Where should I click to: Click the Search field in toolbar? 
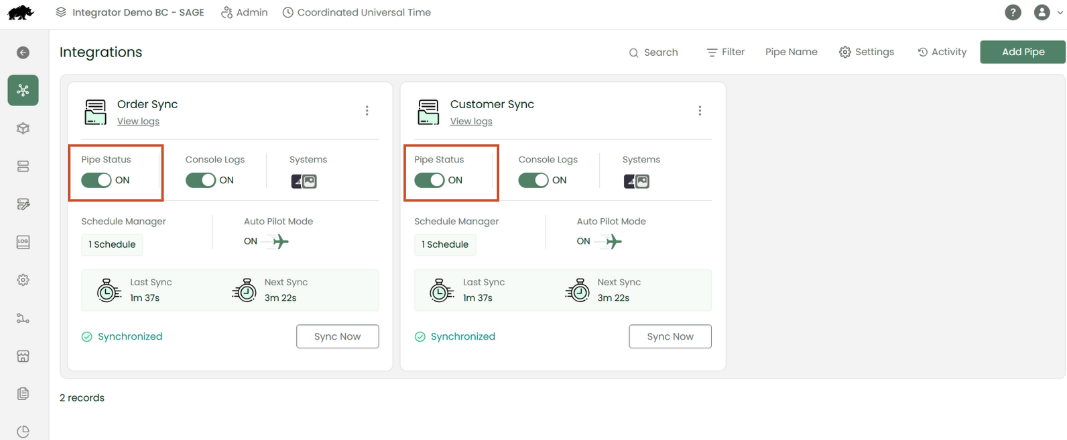[653, 52]
